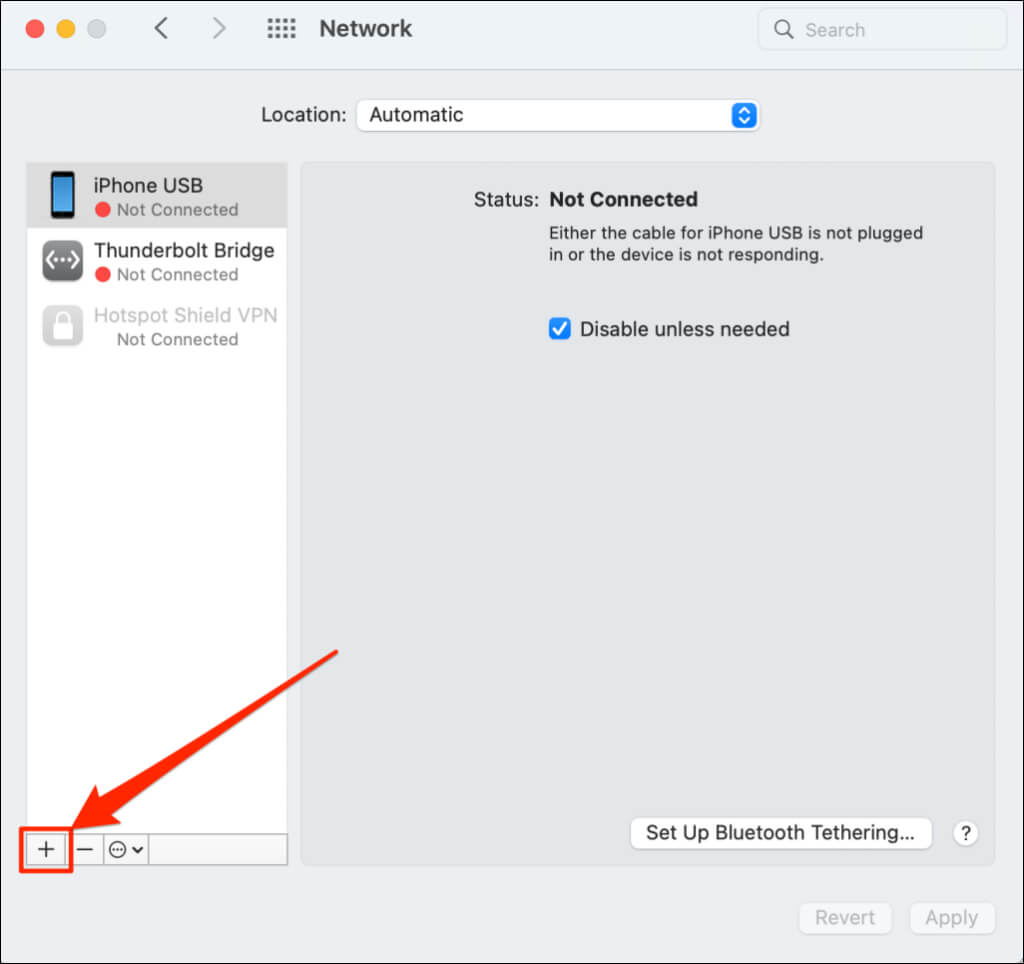Open help with the question mark button
1024x964 pixels.
click(x=965, y=833)
